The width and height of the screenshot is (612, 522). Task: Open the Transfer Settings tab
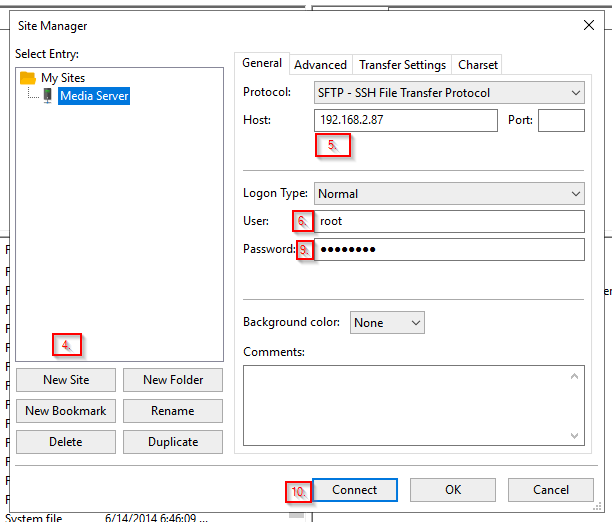pos(402,64)
